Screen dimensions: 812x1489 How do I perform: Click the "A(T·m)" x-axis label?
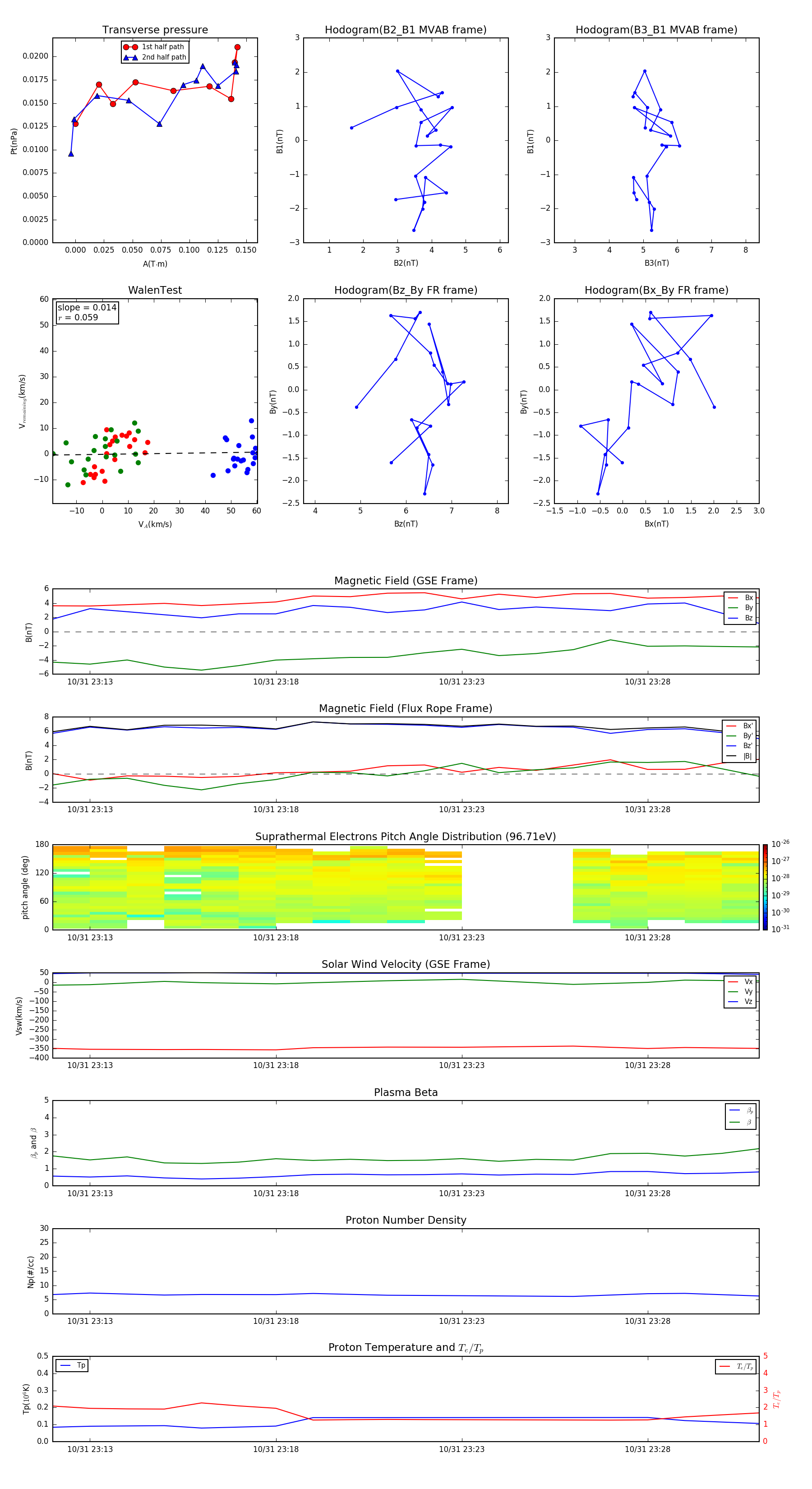(x=155, y=264)
